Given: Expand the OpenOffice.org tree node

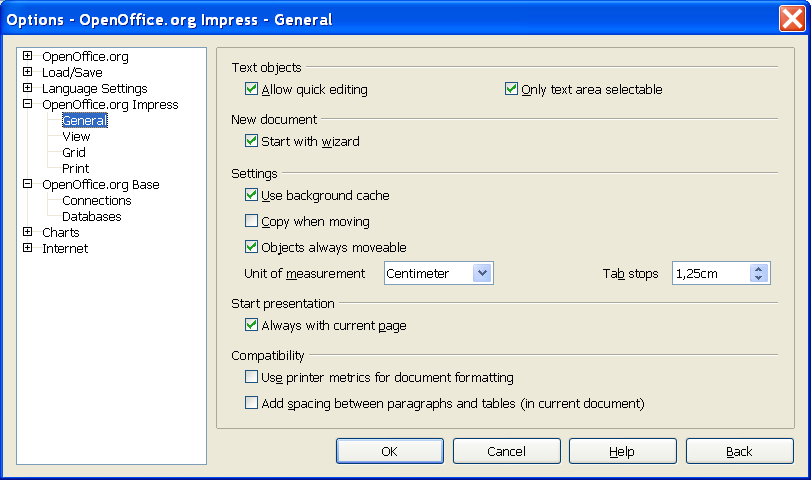Looking at the screenshot, I should [x=28, y=55].
